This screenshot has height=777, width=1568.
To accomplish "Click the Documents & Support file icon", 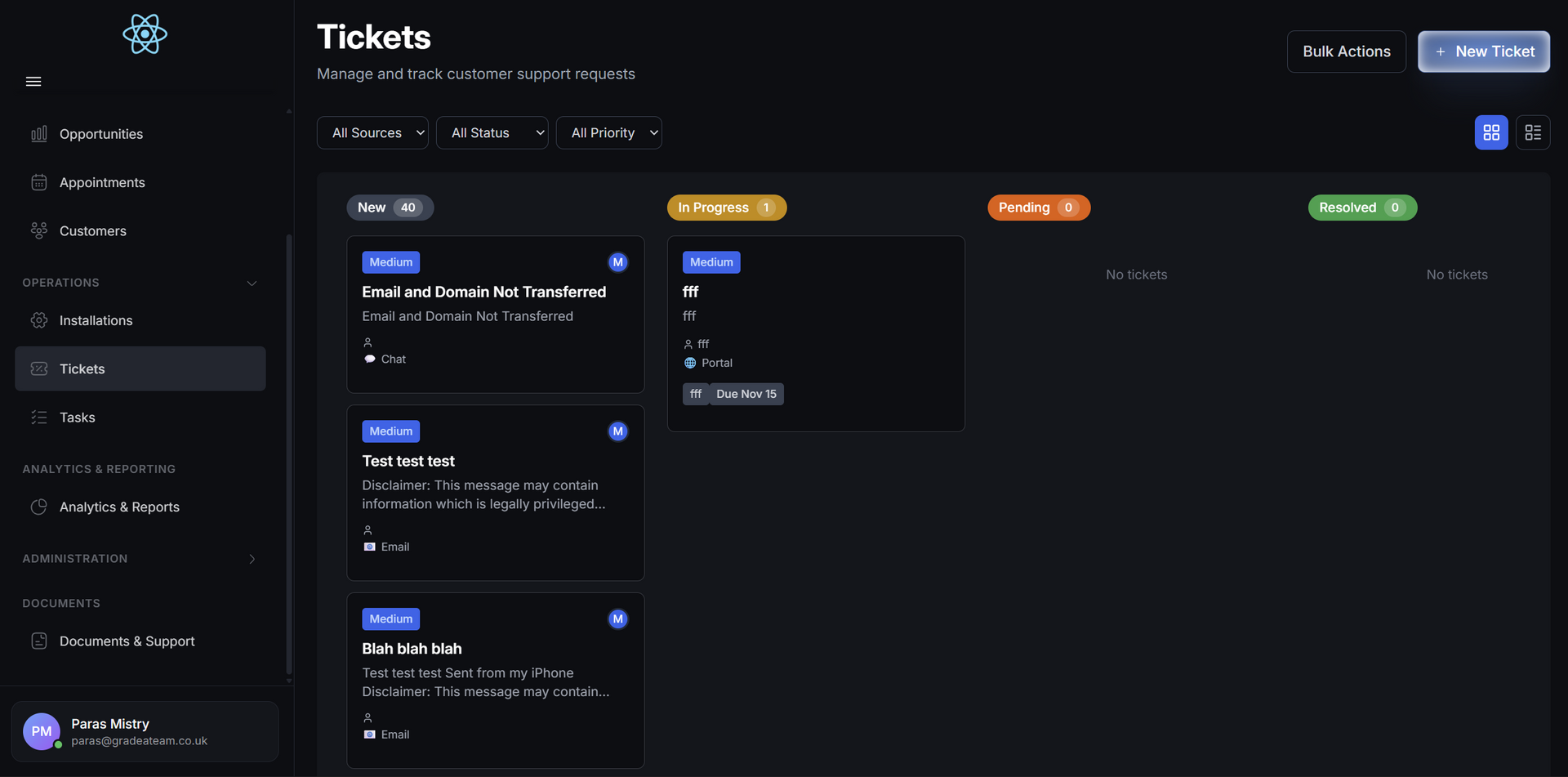I will tap(39, 641).
